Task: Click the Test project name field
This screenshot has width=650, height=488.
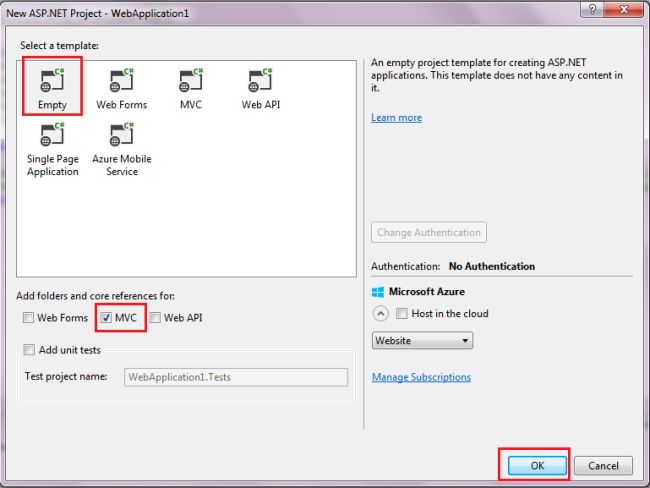Action: tap(236, 377)
